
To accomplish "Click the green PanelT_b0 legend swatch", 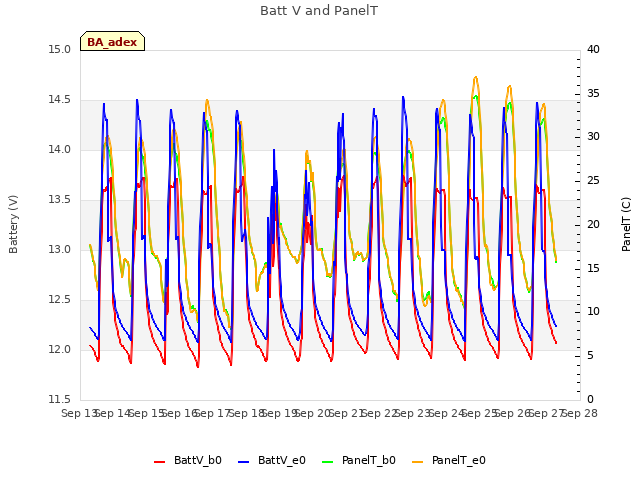I will click(x=327, y=462).
